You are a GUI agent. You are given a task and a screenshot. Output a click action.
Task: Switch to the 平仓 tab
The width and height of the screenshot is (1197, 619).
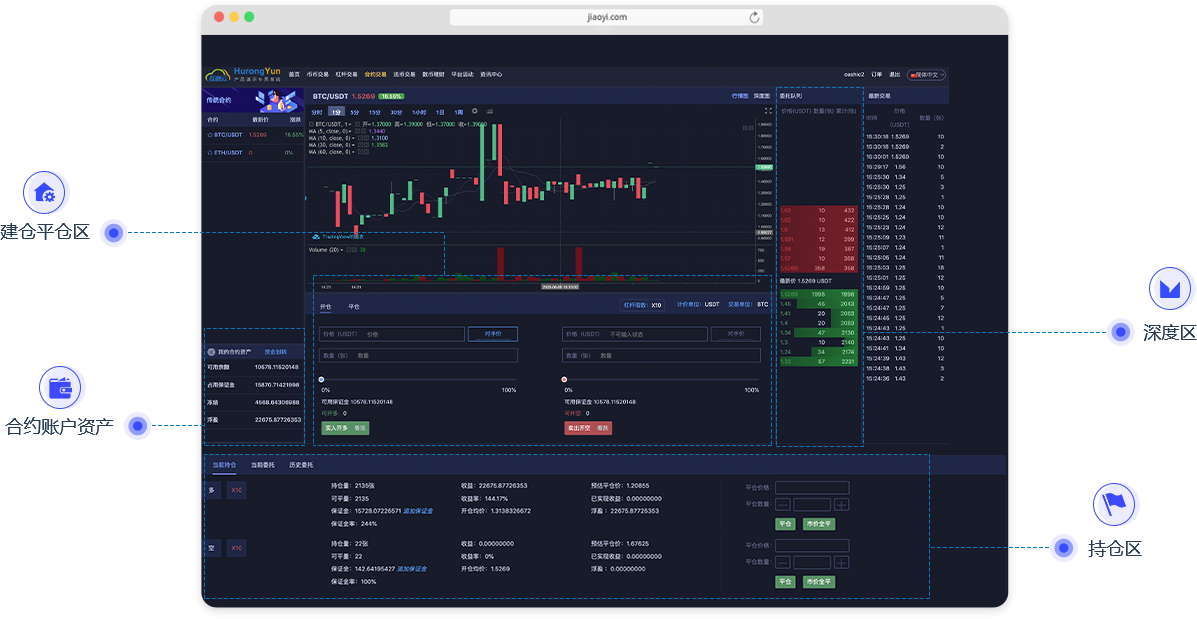[354, 306]
